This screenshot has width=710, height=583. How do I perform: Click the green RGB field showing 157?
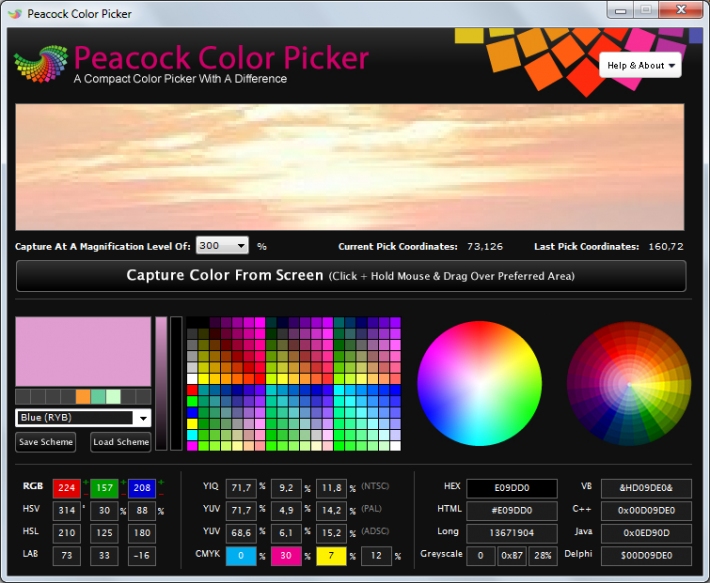(104, 488)
